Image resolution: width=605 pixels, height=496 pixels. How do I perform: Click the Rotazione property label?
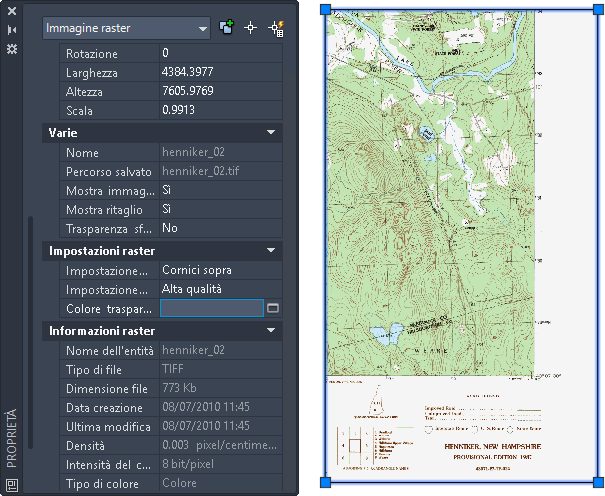pos(91,54)
